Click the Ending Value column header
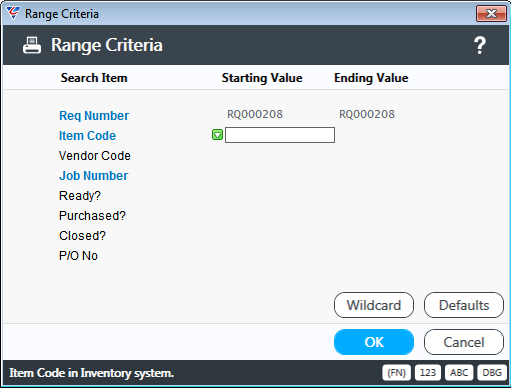Screen dimensions: 511x389 coord(371,78)
